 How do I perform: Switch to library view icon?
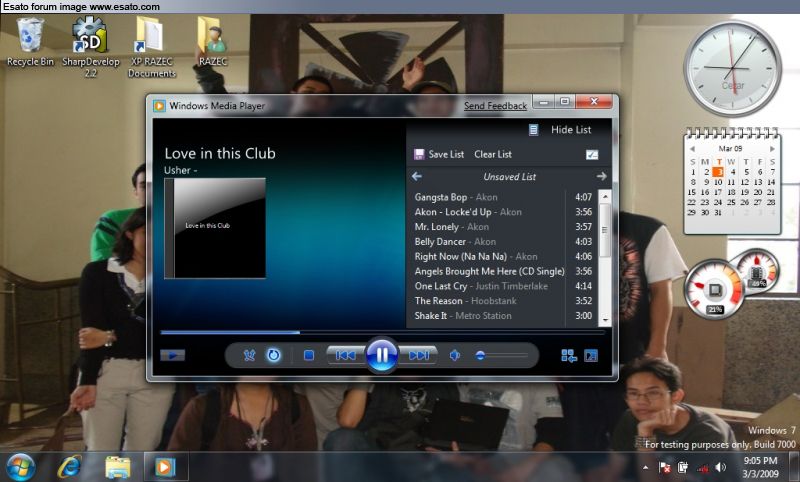tap(569, 356)
